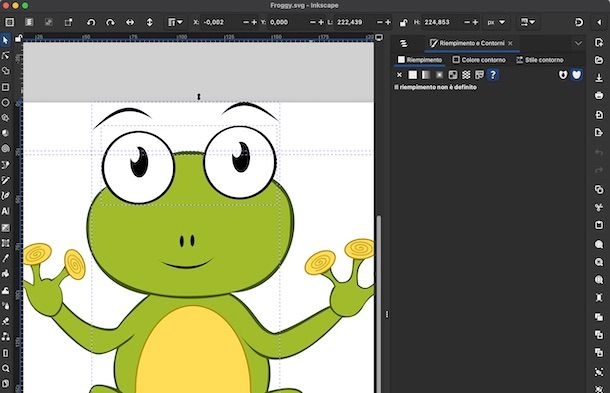Decrease height H with minus
This screenshot has width=610, height=393.
(x=467, y=22)
